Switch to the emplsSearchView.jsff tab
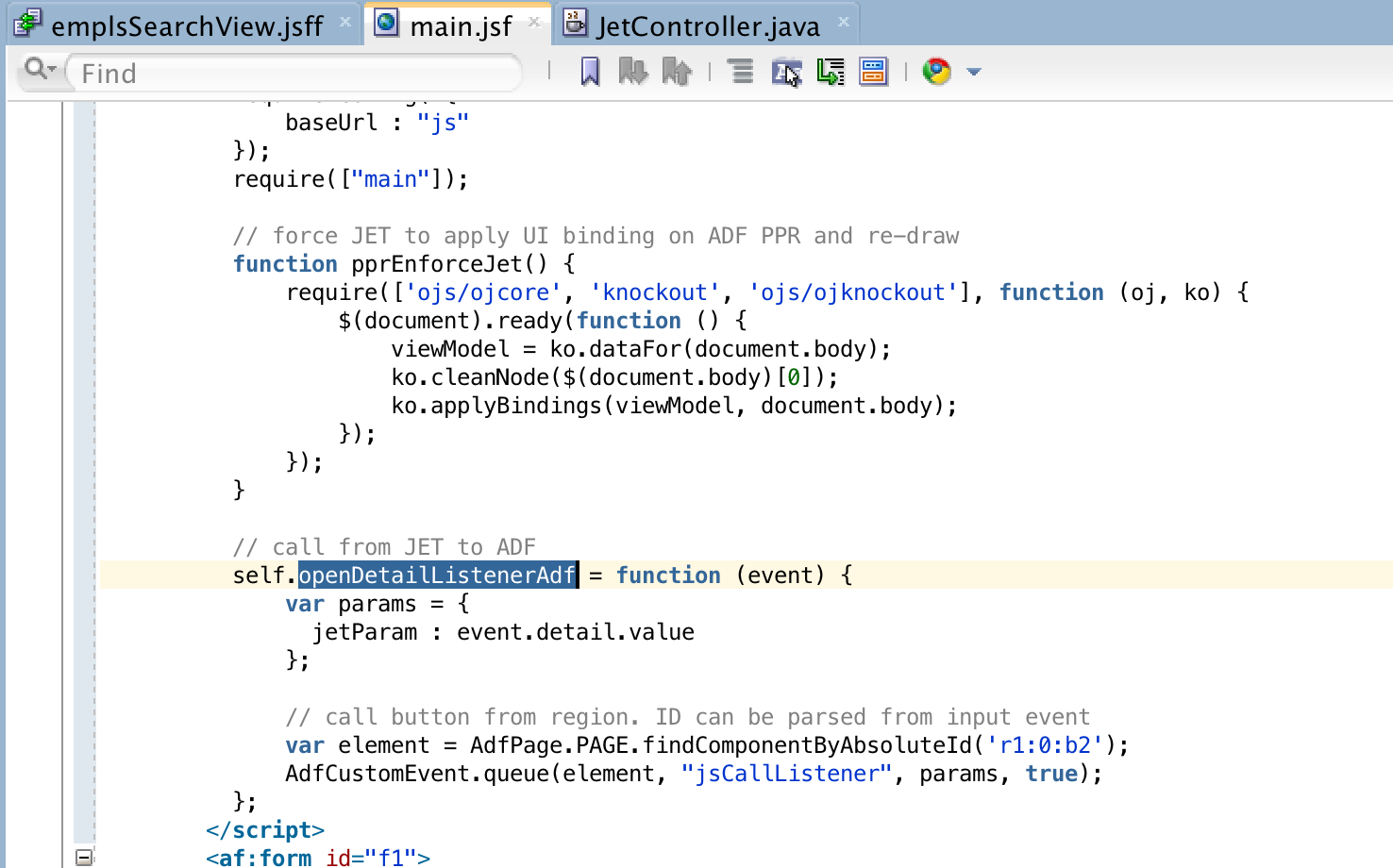This screenshot has width=1393, height=868. (186, 25)
